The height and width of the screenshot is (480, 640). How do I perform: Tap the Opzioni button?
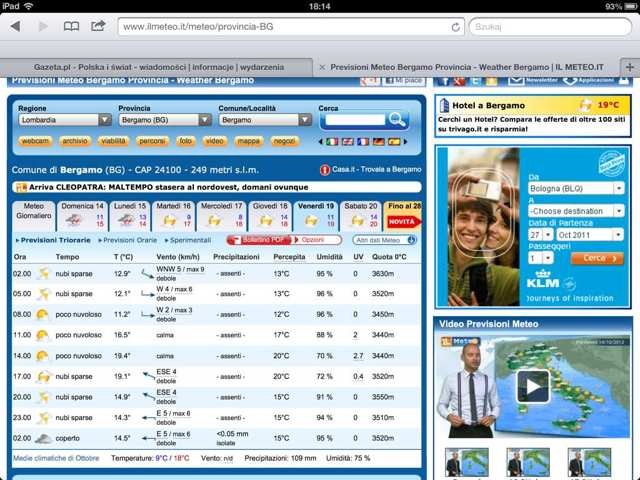click(317, 240)
